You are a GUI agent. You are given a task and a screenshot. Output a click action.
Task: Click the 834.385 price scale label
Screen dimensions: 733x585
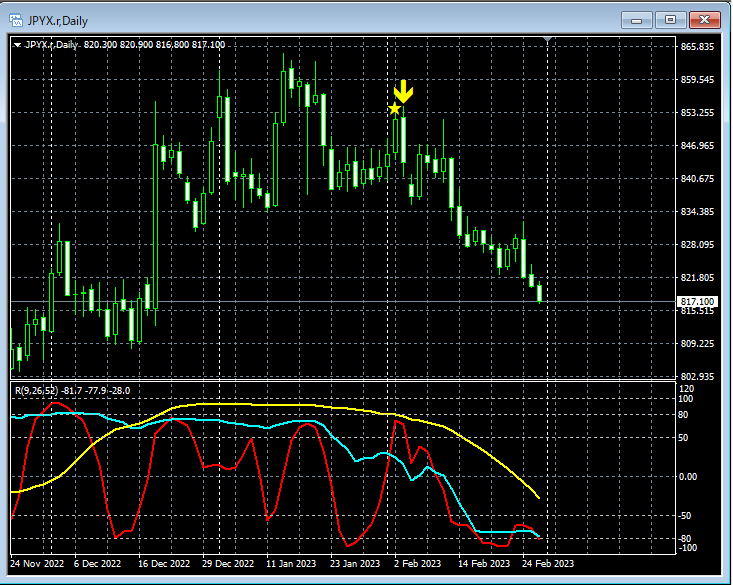(x=697, y=211)
